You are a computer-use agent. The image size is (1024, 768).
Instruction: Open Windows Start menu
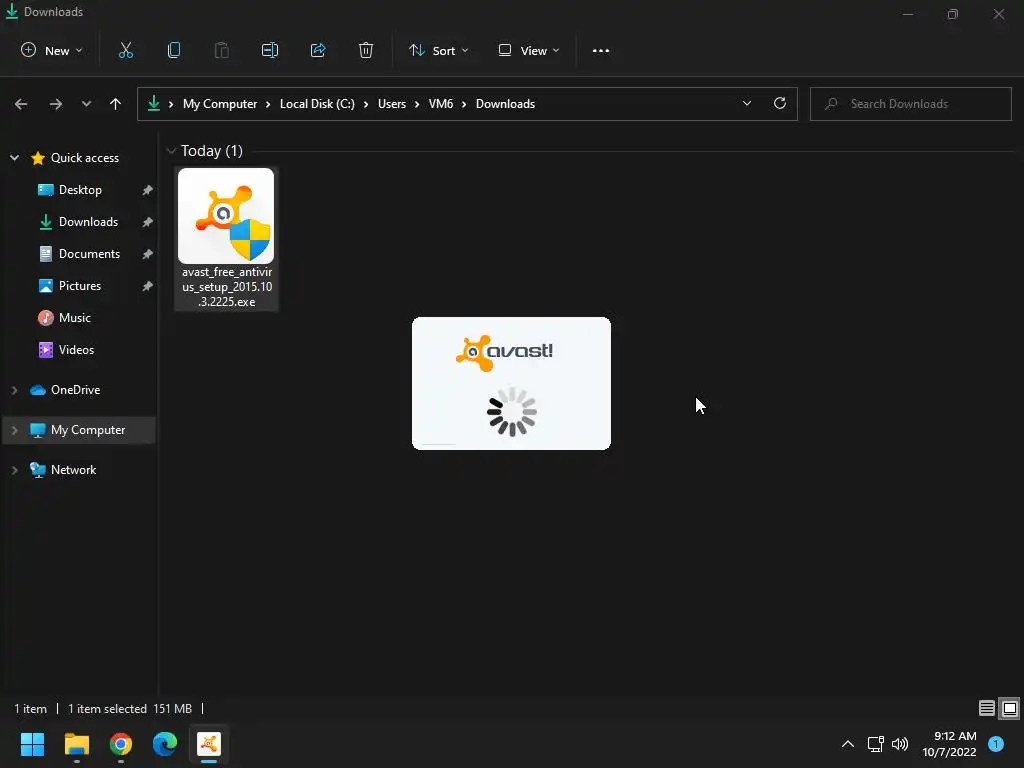coord(32,744)
